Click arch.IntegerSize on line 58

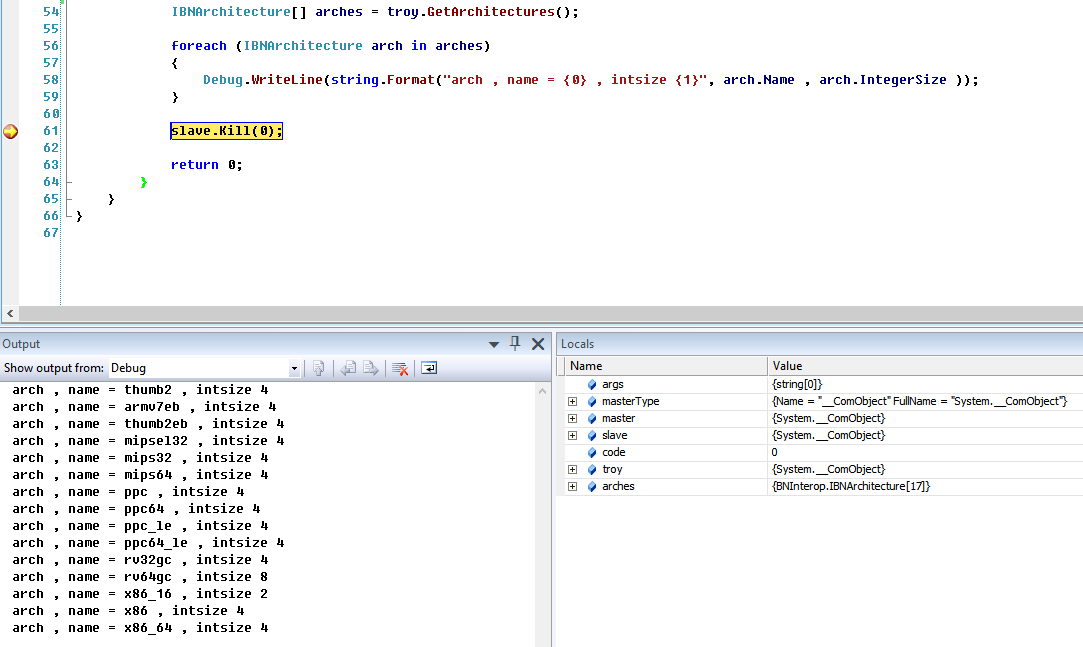[x=883, y=79]
